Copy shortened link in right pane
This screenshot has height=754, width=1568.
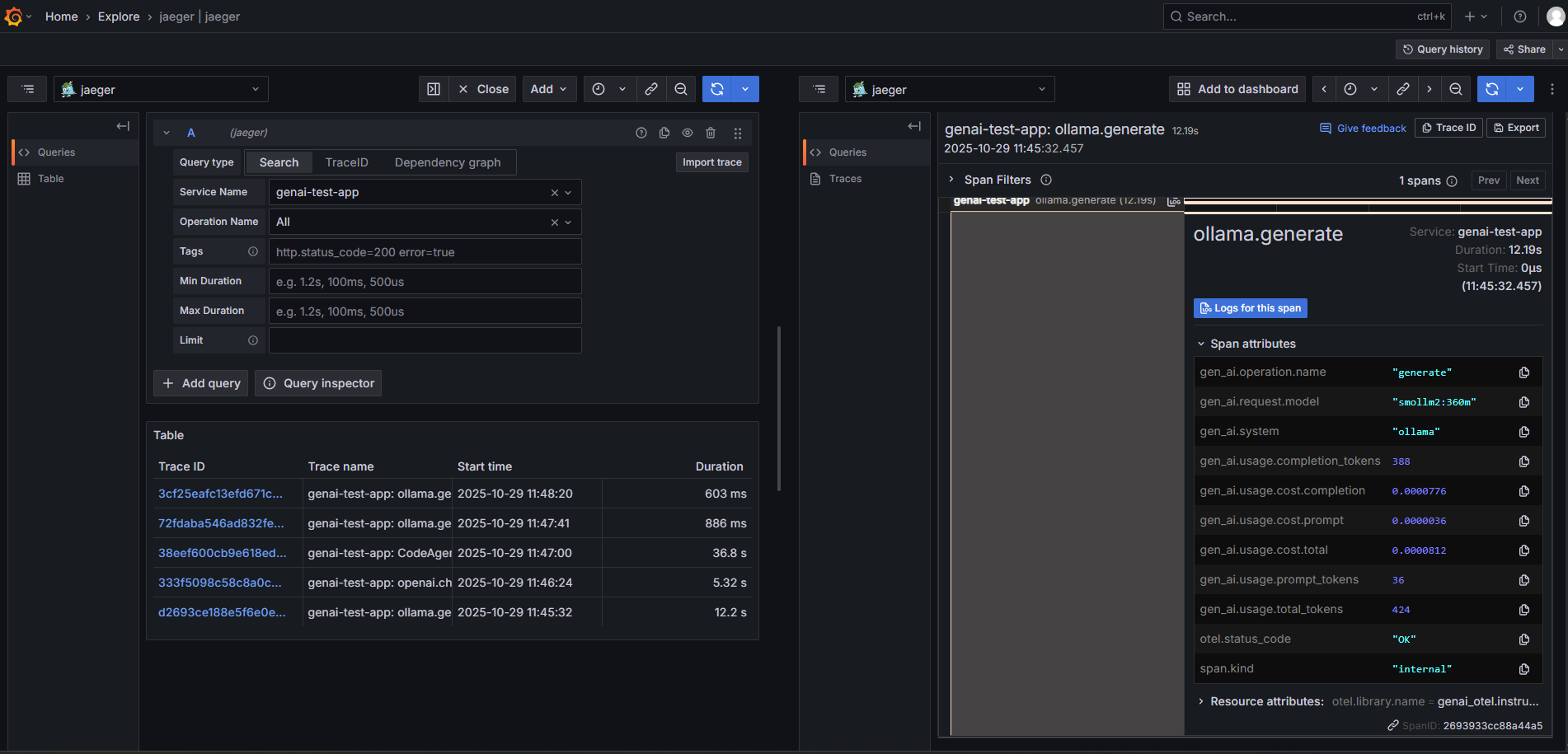(1402, 89)
